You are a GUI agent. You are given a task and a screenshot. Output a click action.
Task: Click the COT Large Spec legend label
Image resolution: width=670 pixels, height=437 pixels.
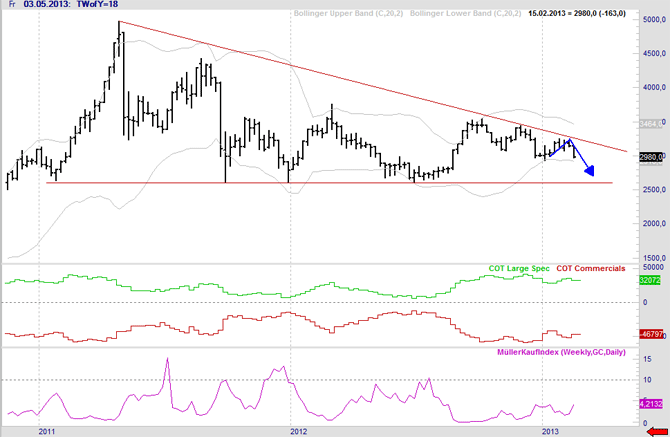518,269
